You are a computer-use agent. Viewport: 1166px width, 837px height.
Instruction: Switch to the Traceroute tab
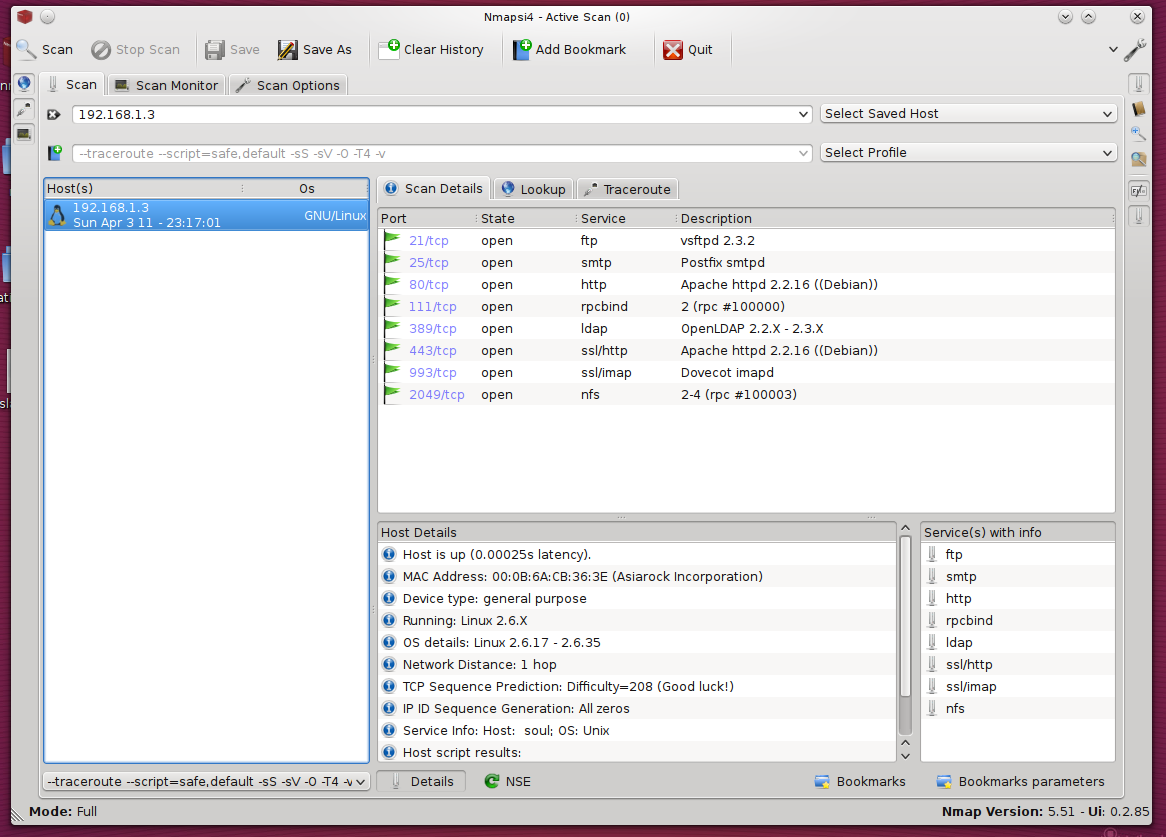[628, 190]
